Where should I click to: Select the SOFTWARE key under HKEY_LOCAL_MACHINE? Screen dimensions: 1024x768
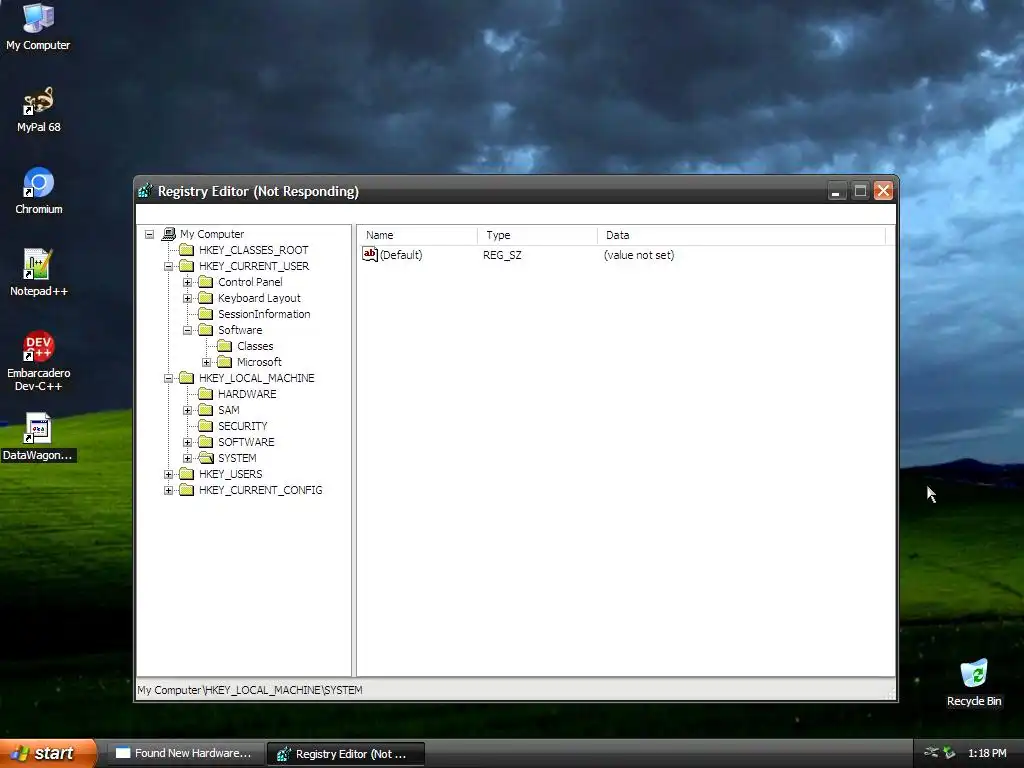coord(246,442)
